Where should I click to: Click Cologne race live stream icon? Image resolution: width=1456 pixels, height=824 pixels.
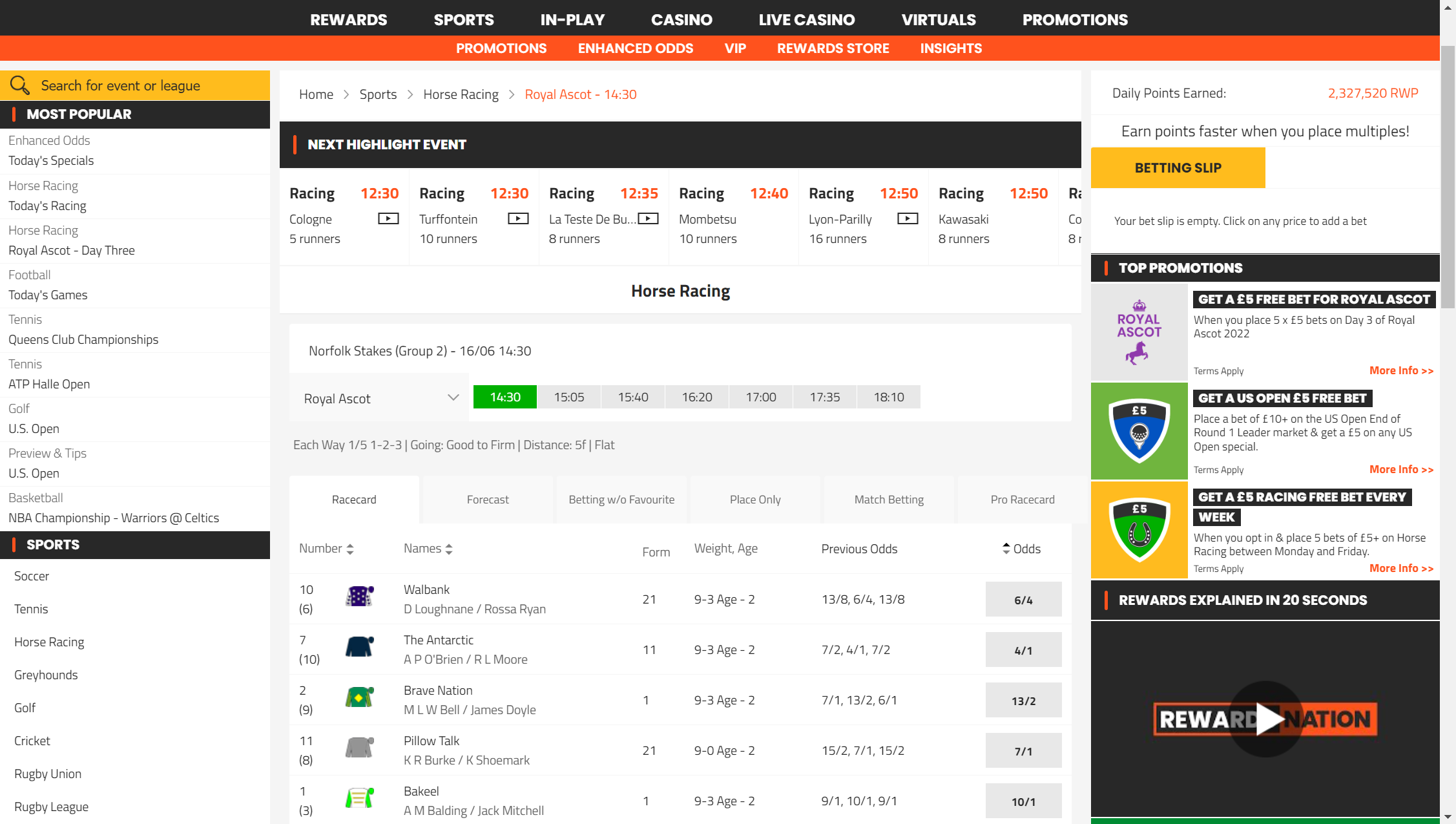click(x=388, y=218)
